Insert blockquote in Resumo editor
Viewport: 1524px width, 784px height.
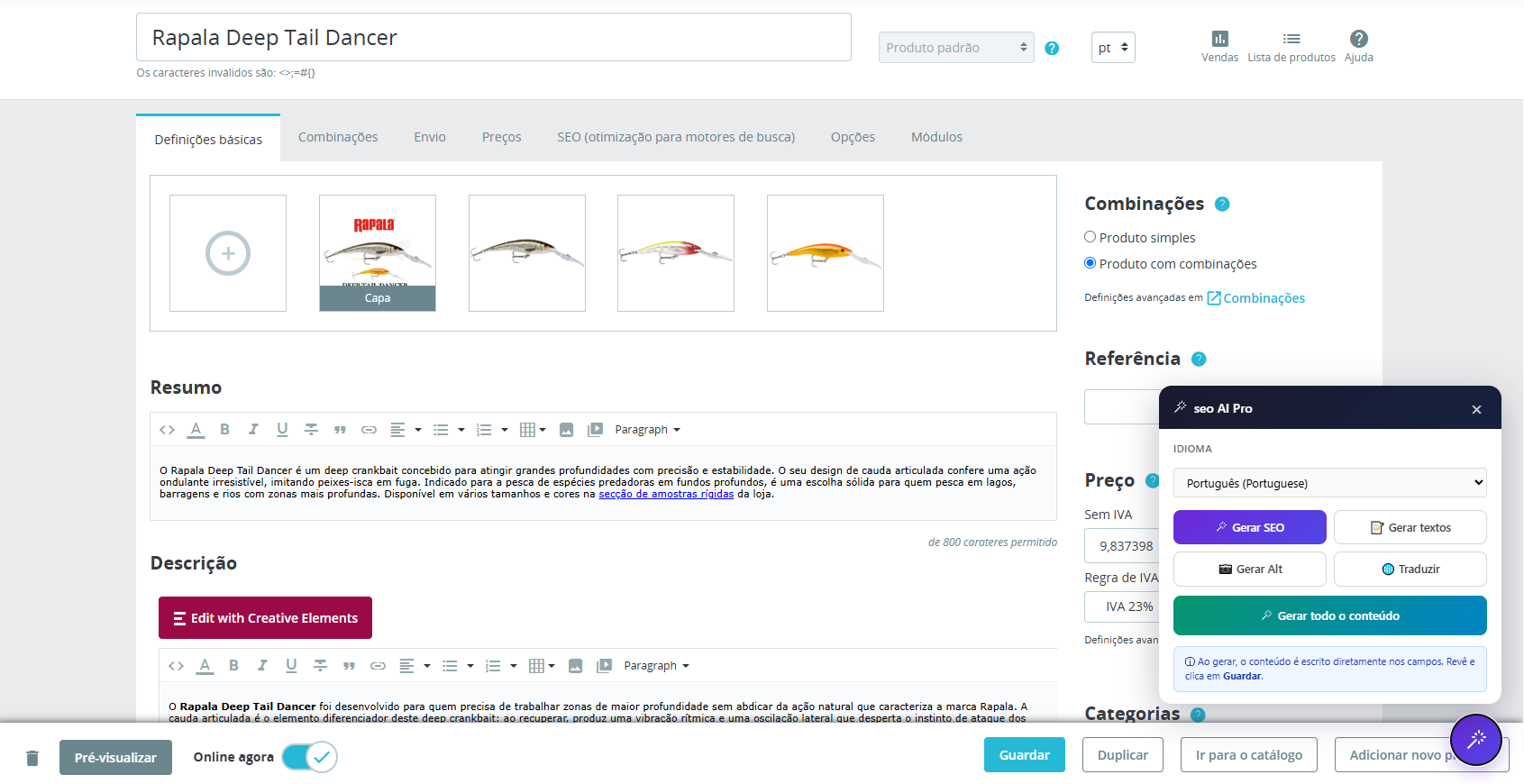point(340,430)
